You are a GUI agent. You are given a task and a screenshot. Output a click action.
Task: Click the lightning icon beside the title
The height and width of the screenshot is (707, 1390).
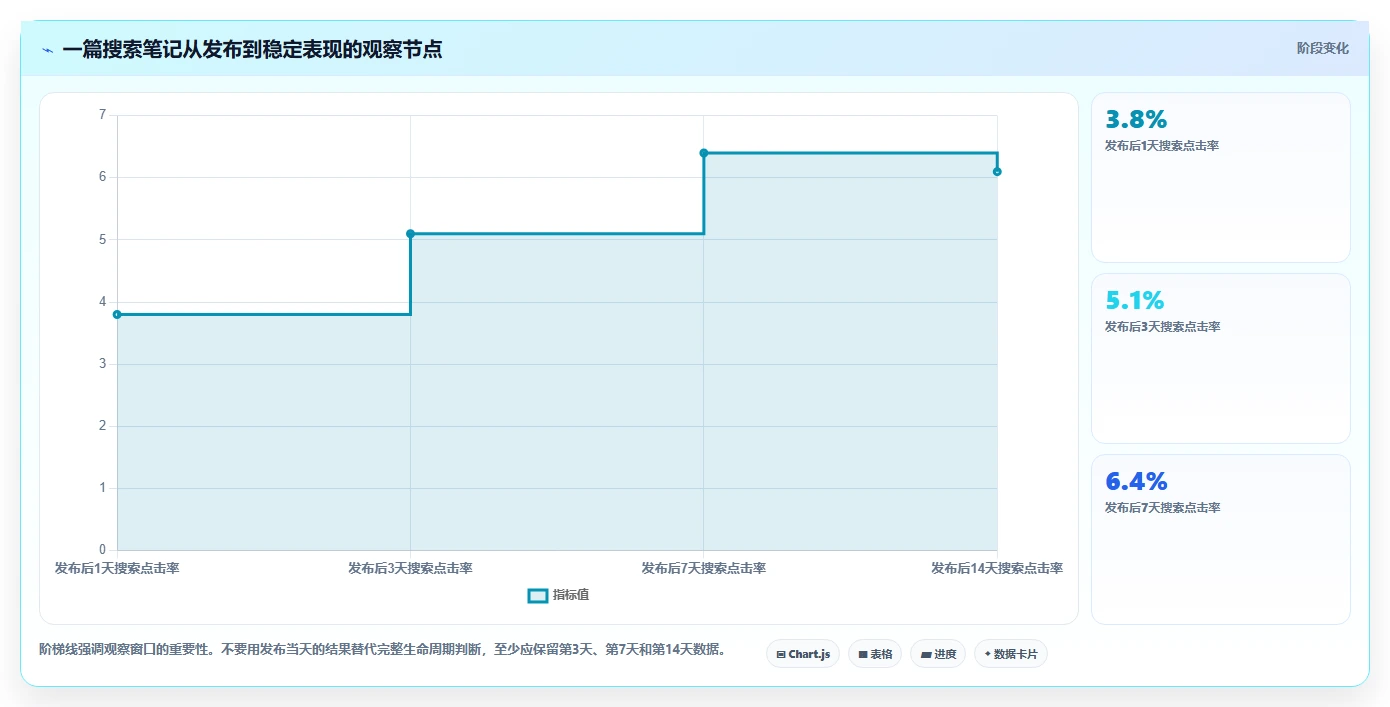click(x=47, y=50)
